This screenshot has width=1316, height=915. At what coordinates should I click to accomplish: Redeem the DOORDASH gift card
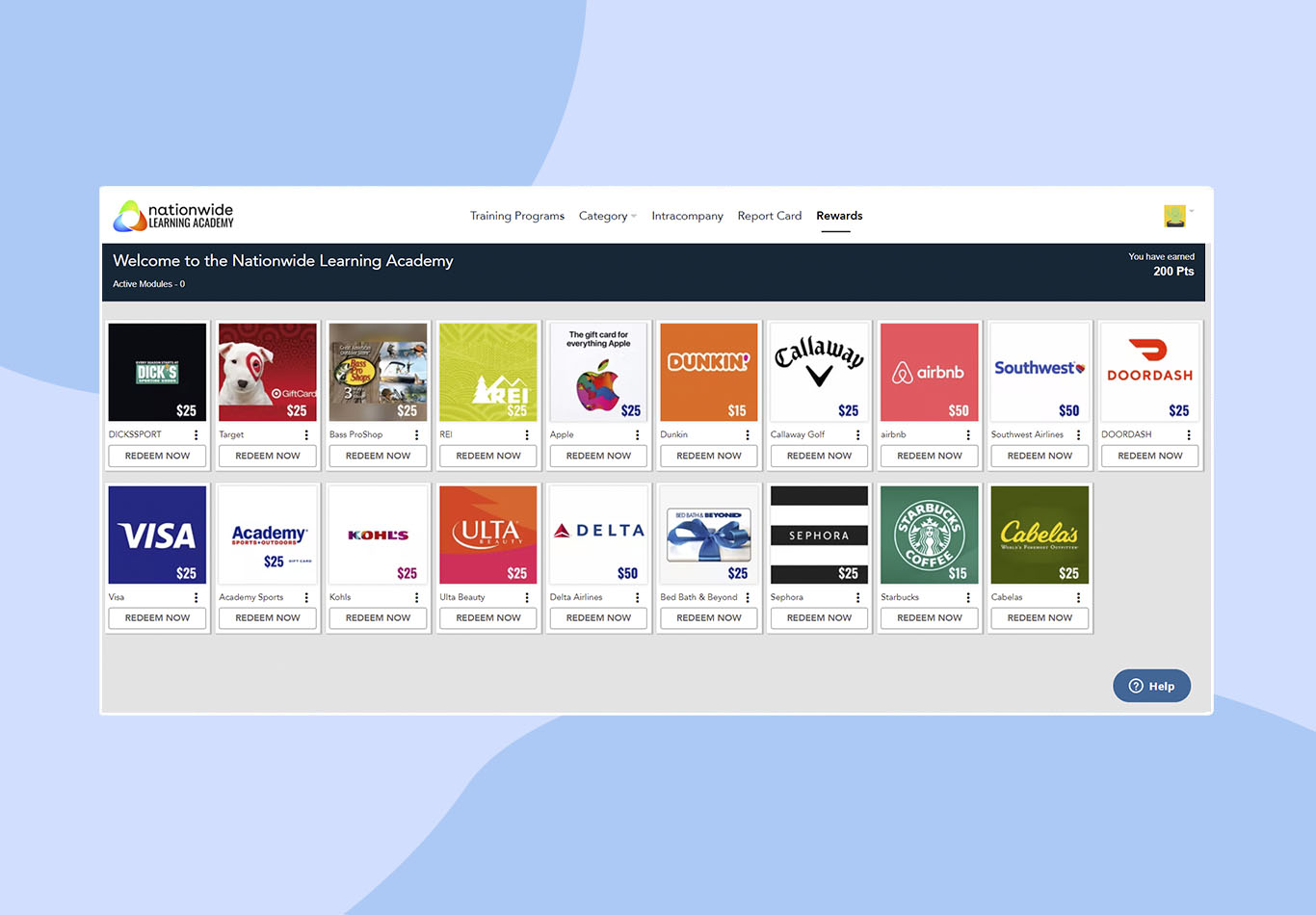coord(1150,456)
